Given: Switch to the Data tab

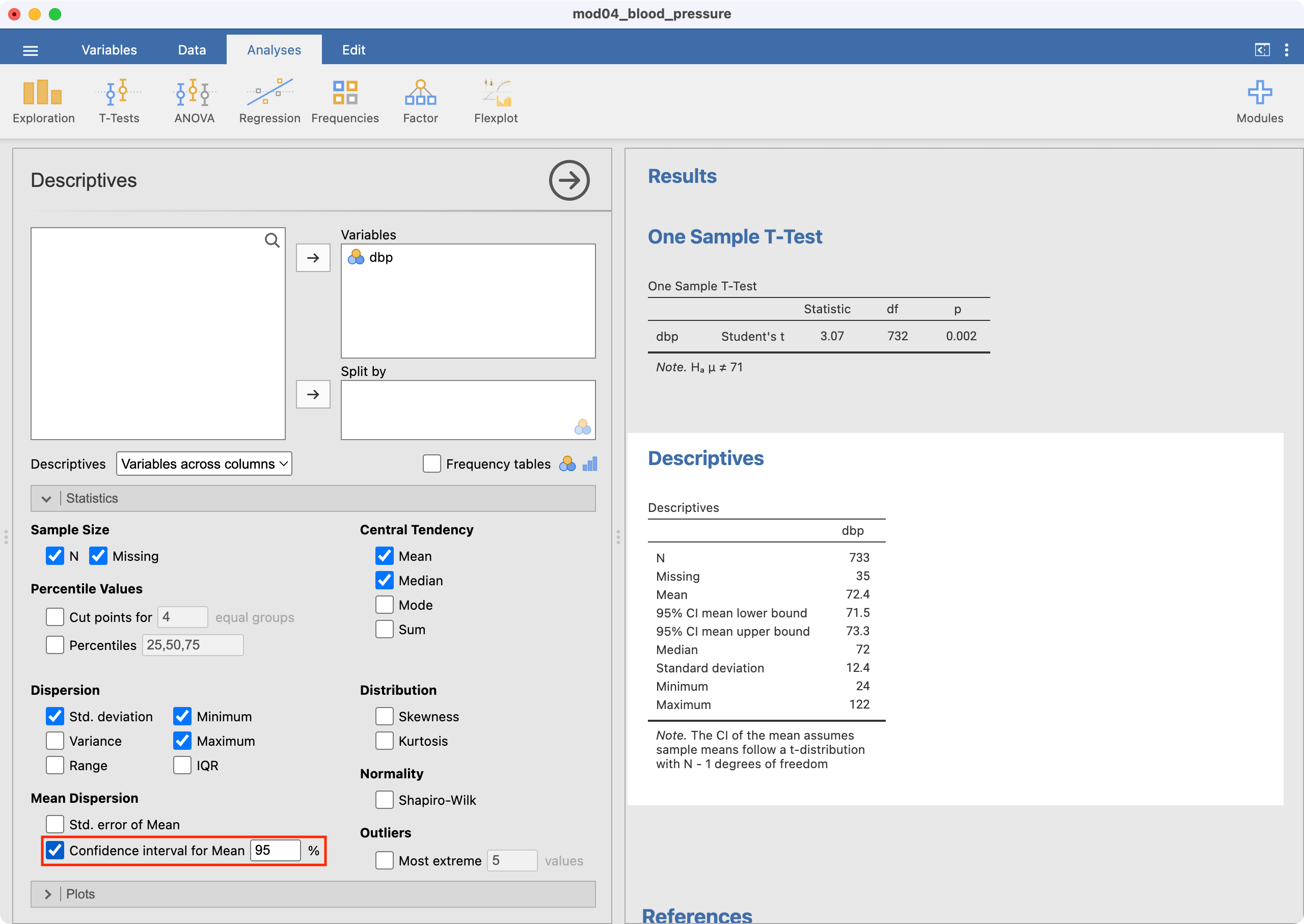Looking at the screenshot, I should point(192,50).
